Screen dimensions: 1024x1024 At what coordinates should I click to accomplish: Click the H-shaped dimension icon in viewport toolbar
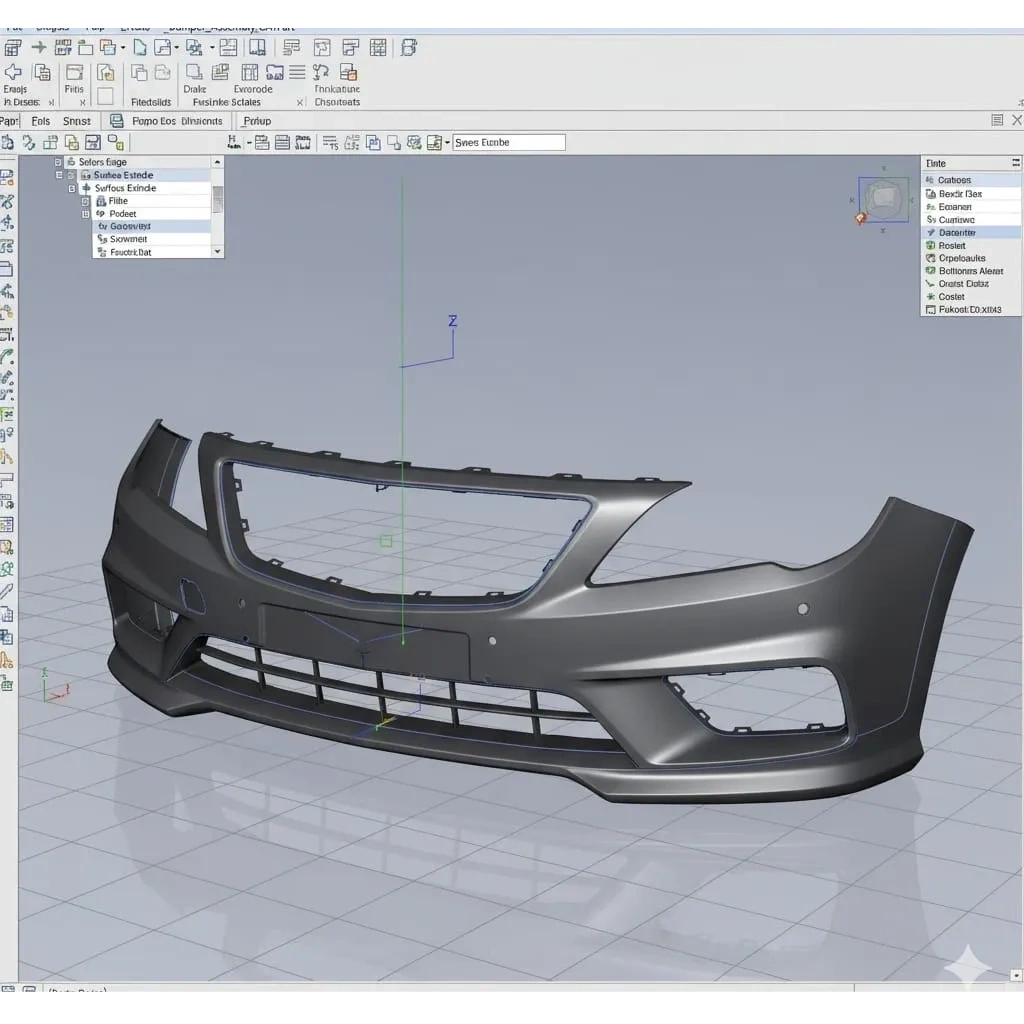(x=233, y=142)
